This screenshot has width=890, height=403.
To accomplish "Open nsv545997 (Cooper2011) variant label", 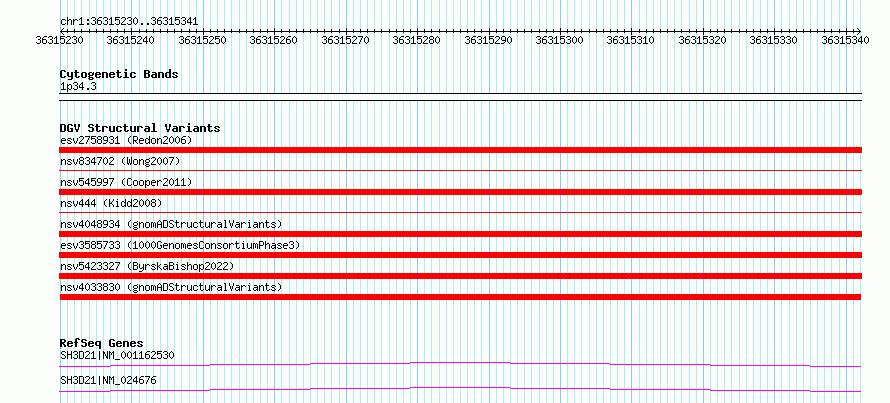I will coord(126,182).
